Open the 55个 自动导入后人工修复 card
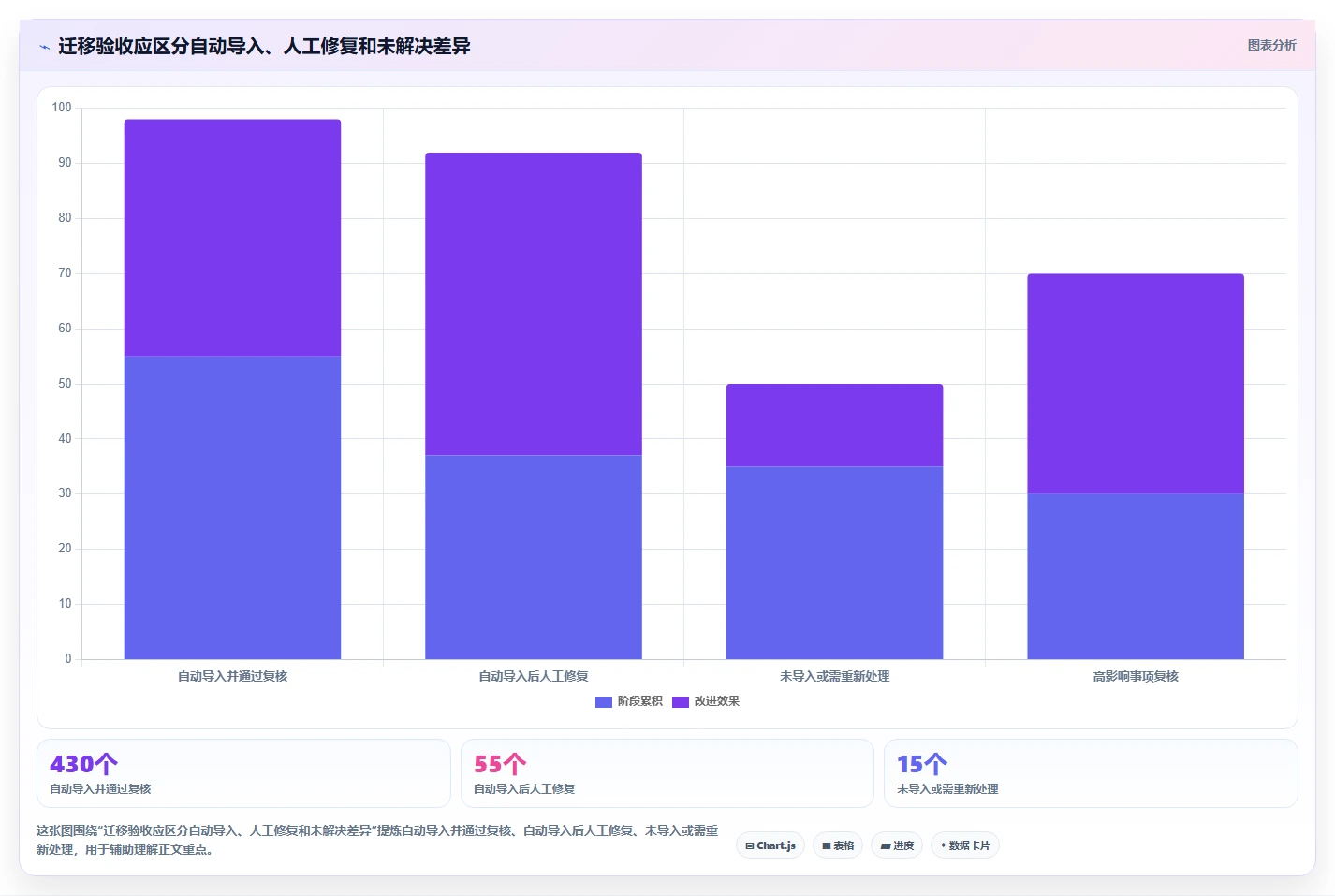 667,773
